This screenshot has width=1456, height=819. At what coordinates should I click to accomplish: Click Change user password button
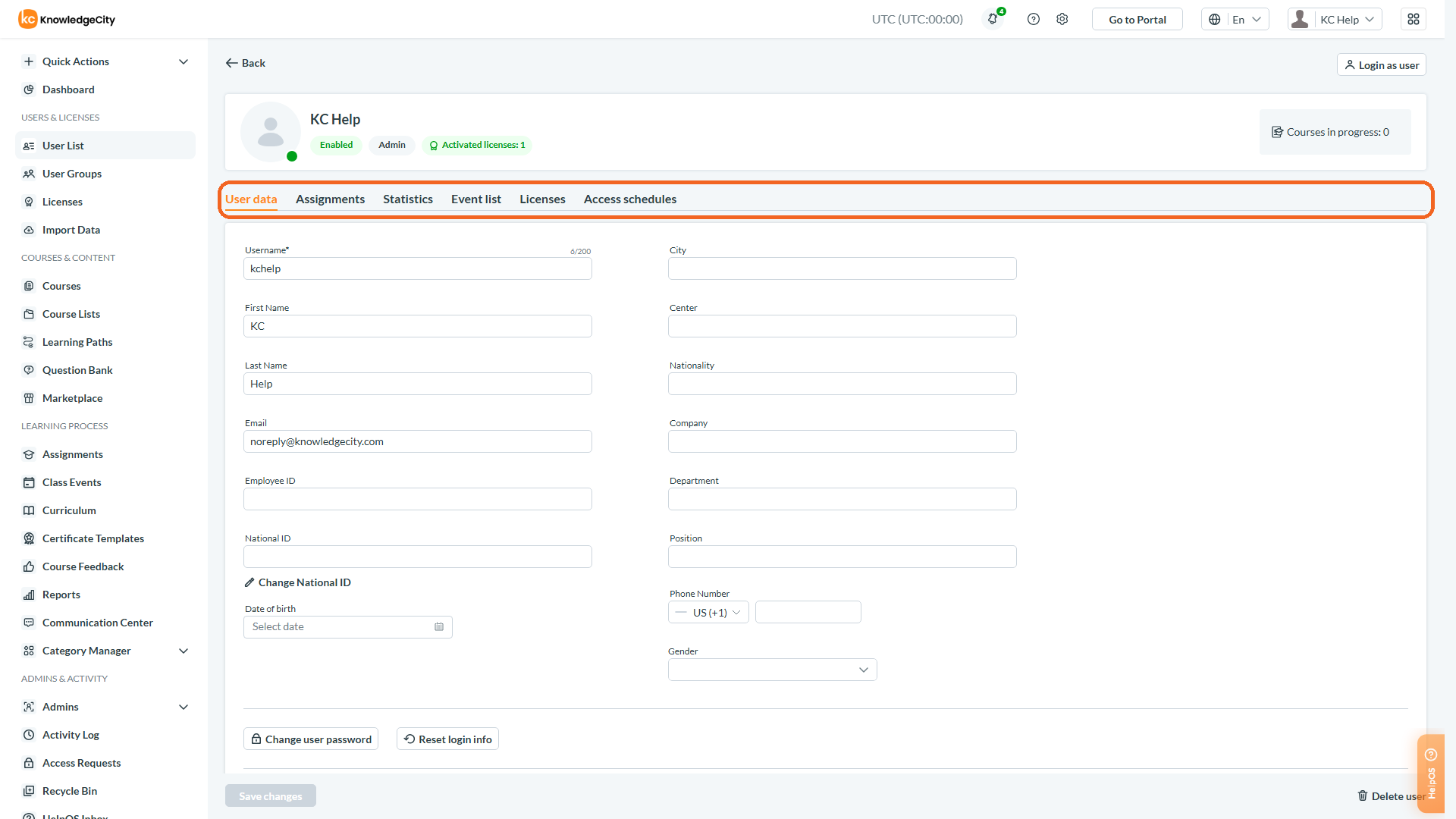(x=311, y=739)
